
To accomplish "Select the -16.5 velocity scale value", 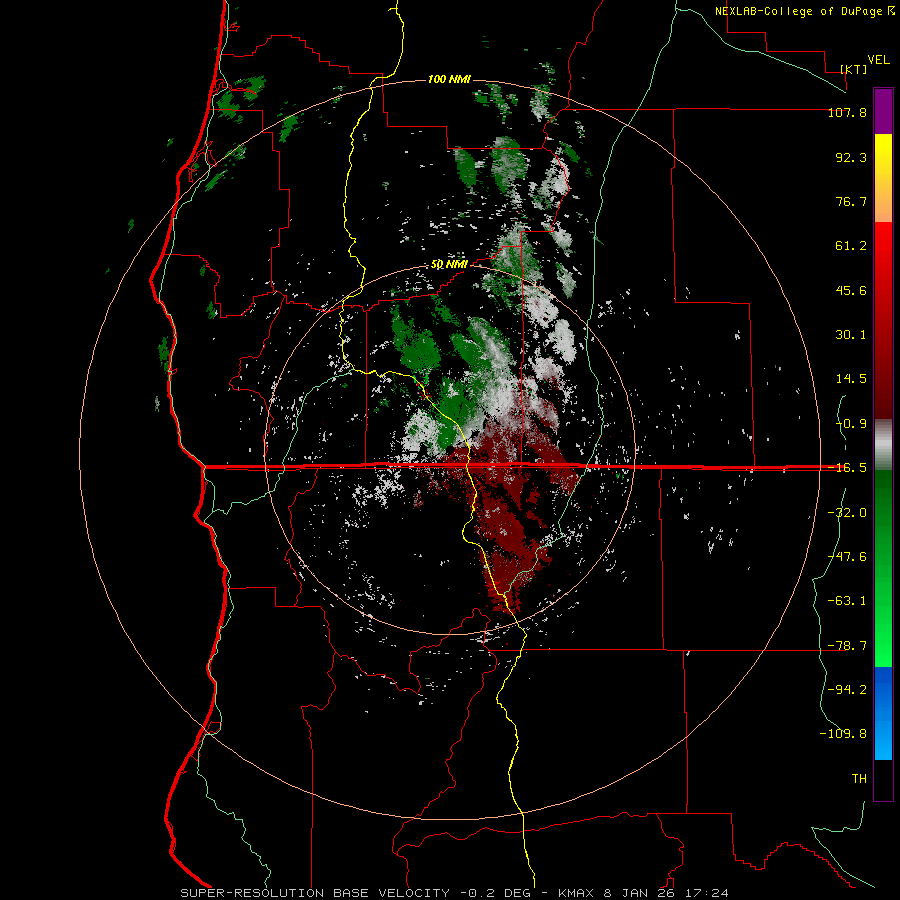I will coord(847,468).
